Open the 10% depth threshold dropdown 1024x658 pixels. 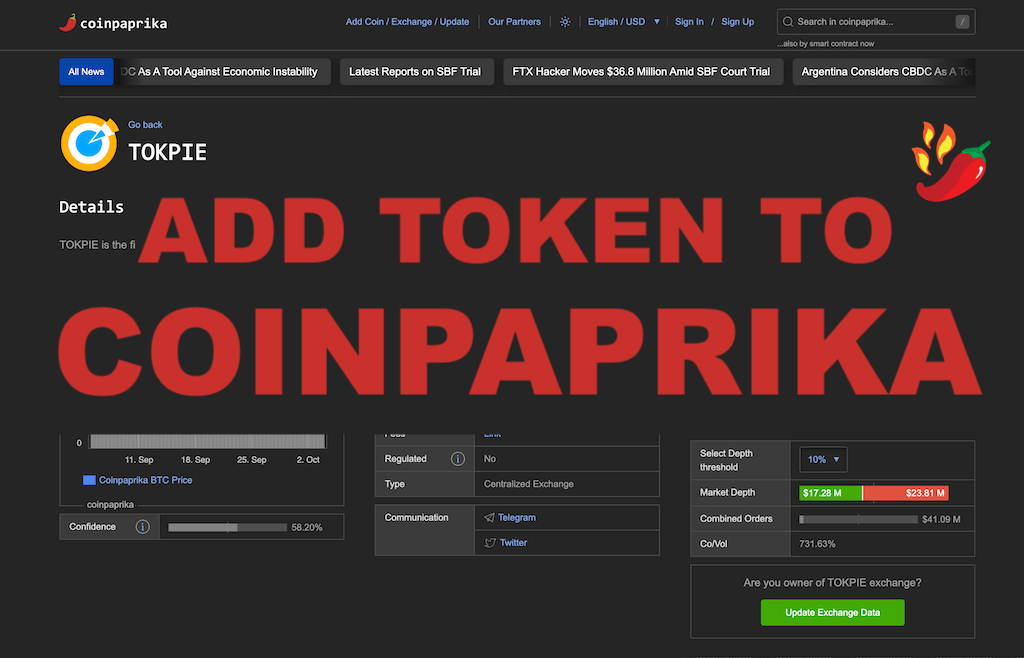pos(823,460)
